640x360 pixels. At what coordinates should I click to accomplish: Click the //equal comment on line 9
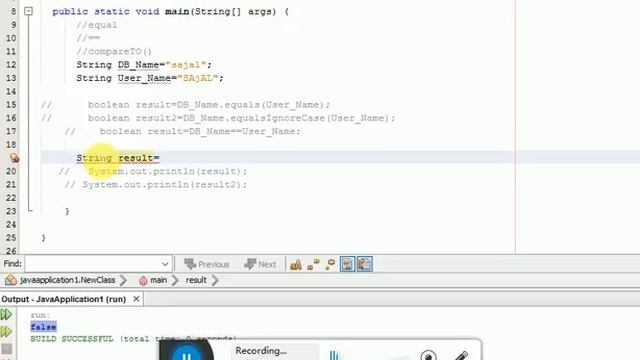click(x=97, y=25)
